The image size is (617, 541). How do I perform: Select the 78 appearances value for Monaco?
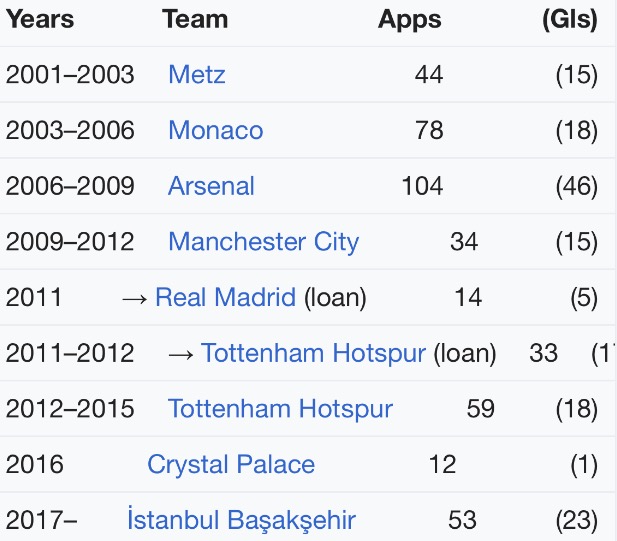coord(429,130)
